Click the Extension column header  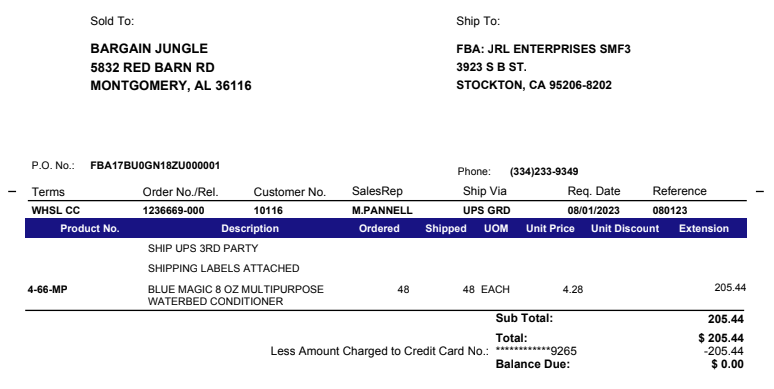704,229
